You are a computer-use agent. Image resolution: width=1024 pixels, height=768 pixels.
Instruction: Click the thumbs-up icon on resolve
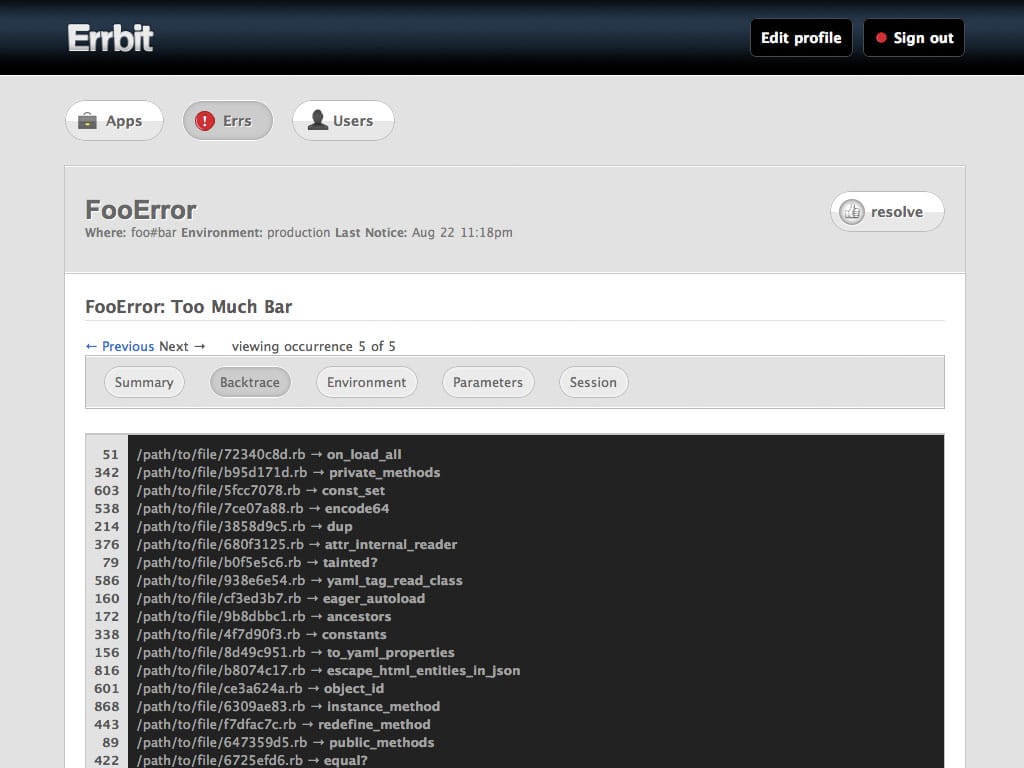point(852,212)
